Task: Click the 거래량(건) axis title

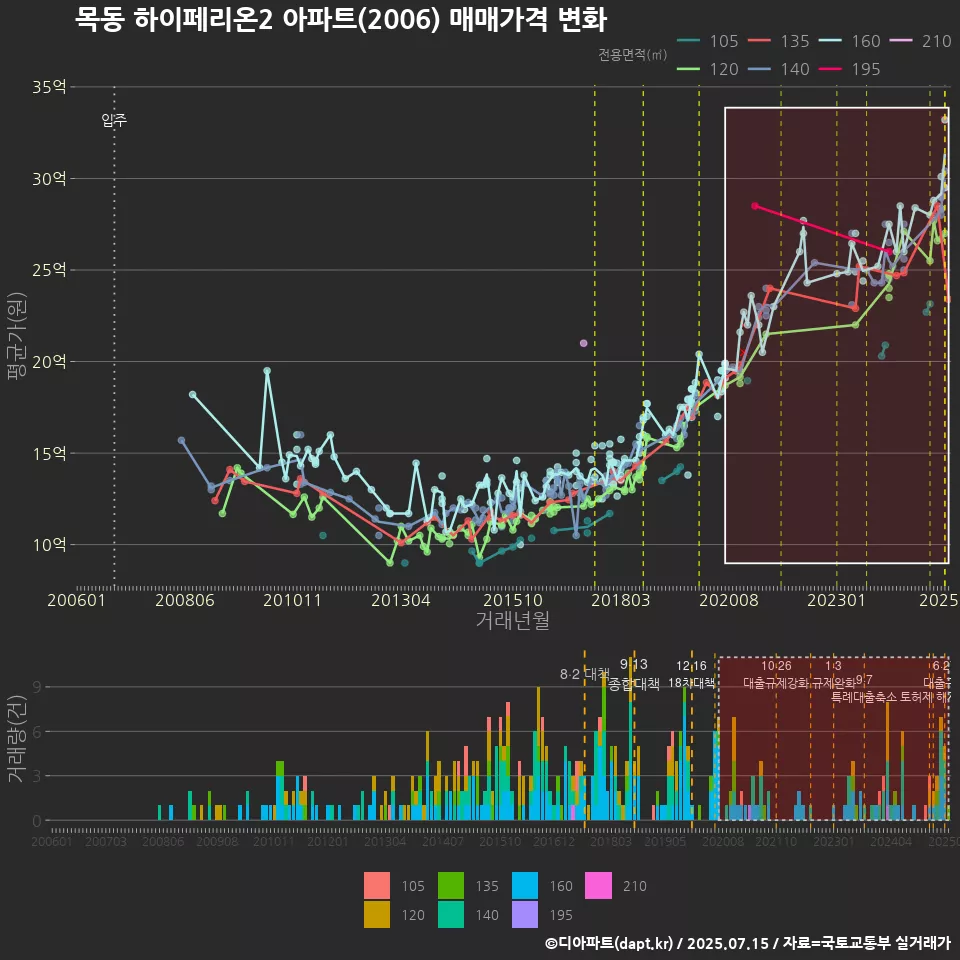Action: pos(17,739)
